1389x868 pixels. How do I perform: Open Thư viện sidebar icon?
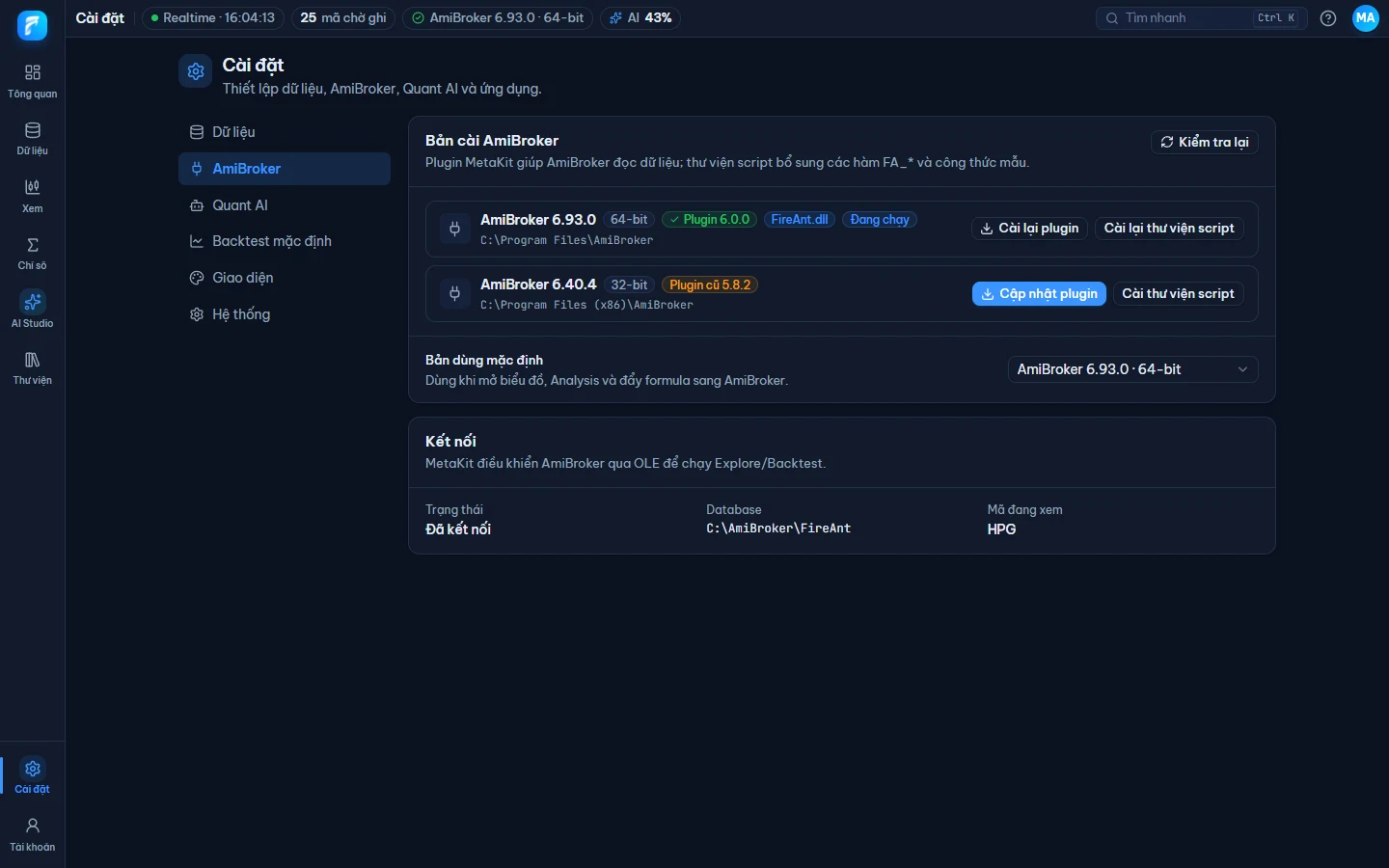coord(32,368)
